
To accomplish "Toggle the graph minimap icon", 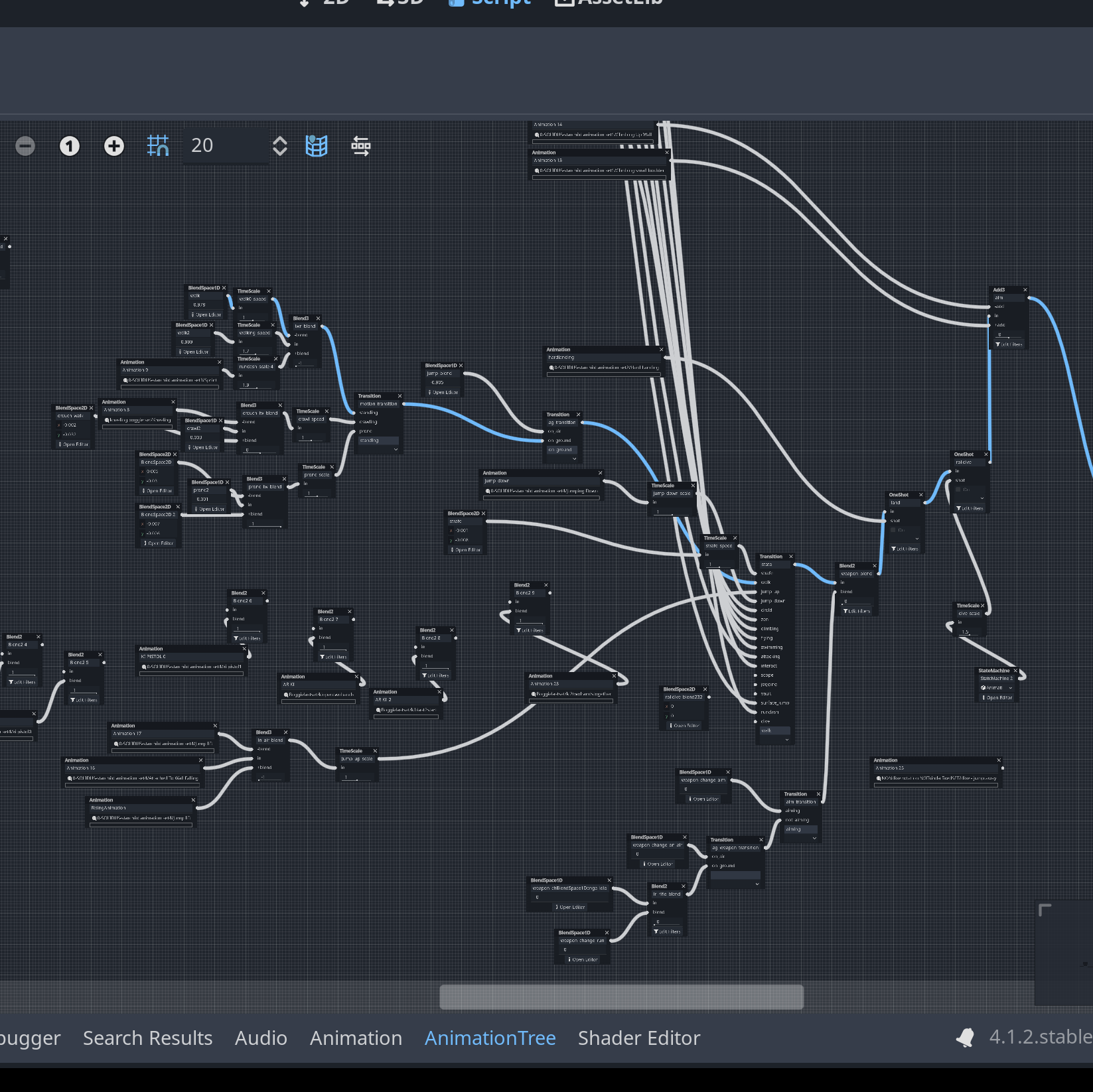I will (x=317, y=146).
